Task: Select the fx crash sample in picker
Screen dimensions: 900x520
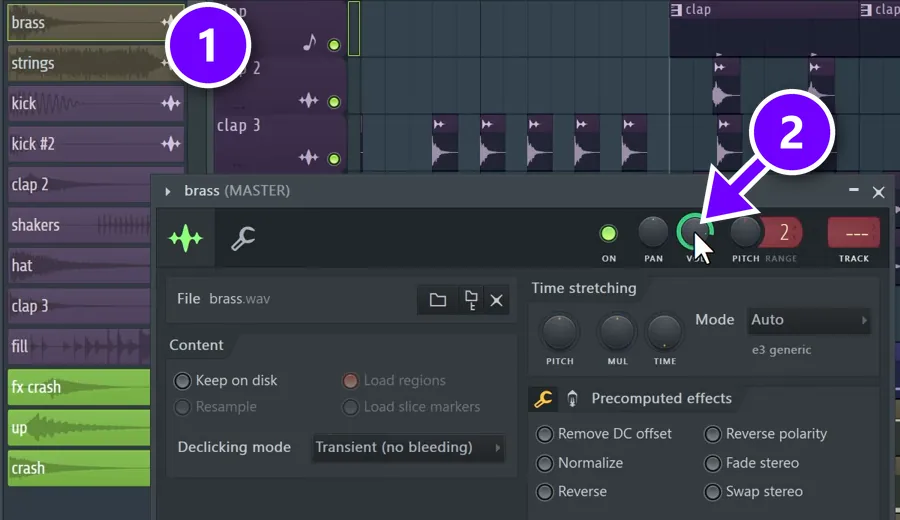Action: click(79, 387)
